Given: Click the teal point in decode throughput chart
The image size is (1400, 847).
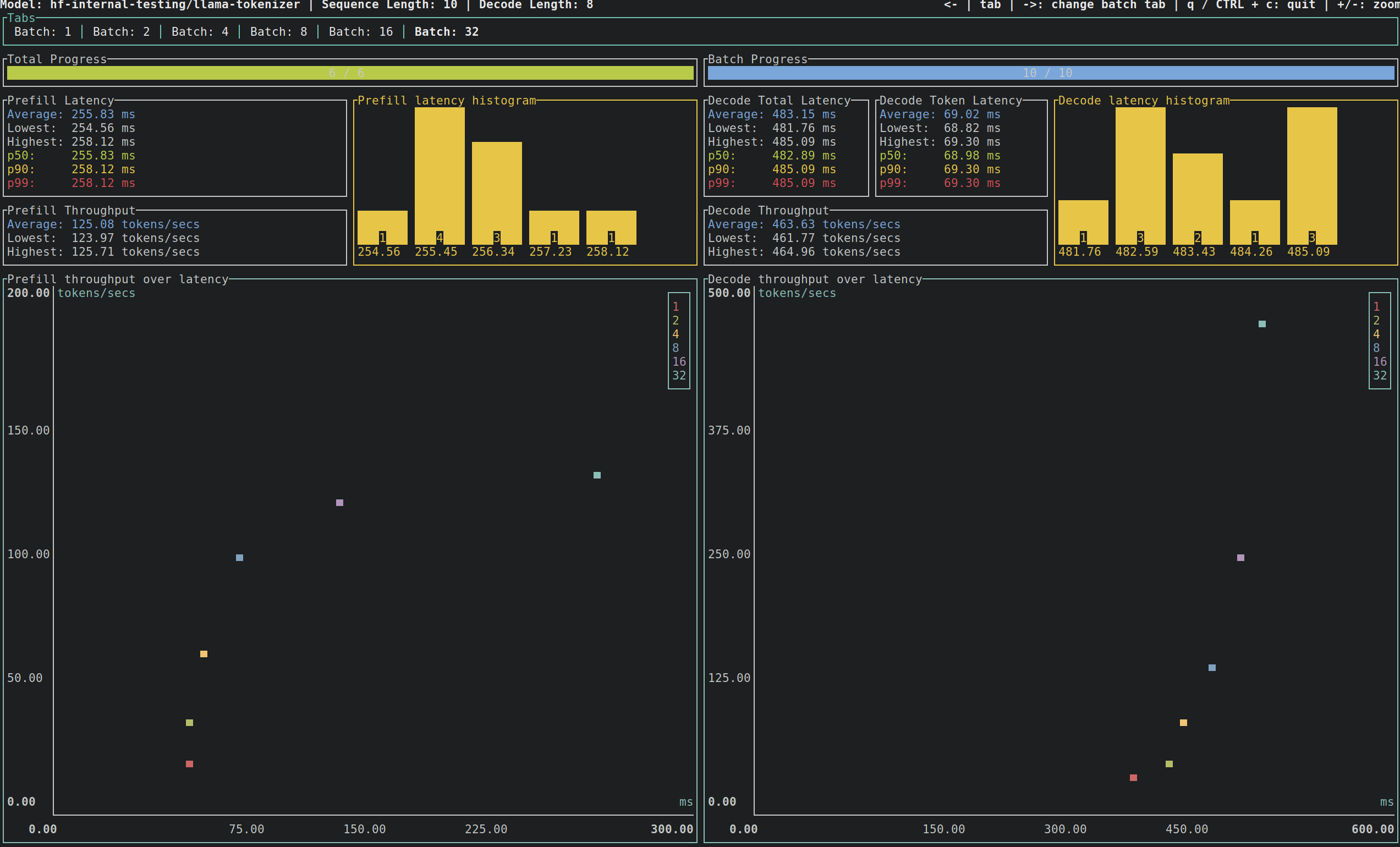Looking at the screenshot, I should (x=1261, y=324).
